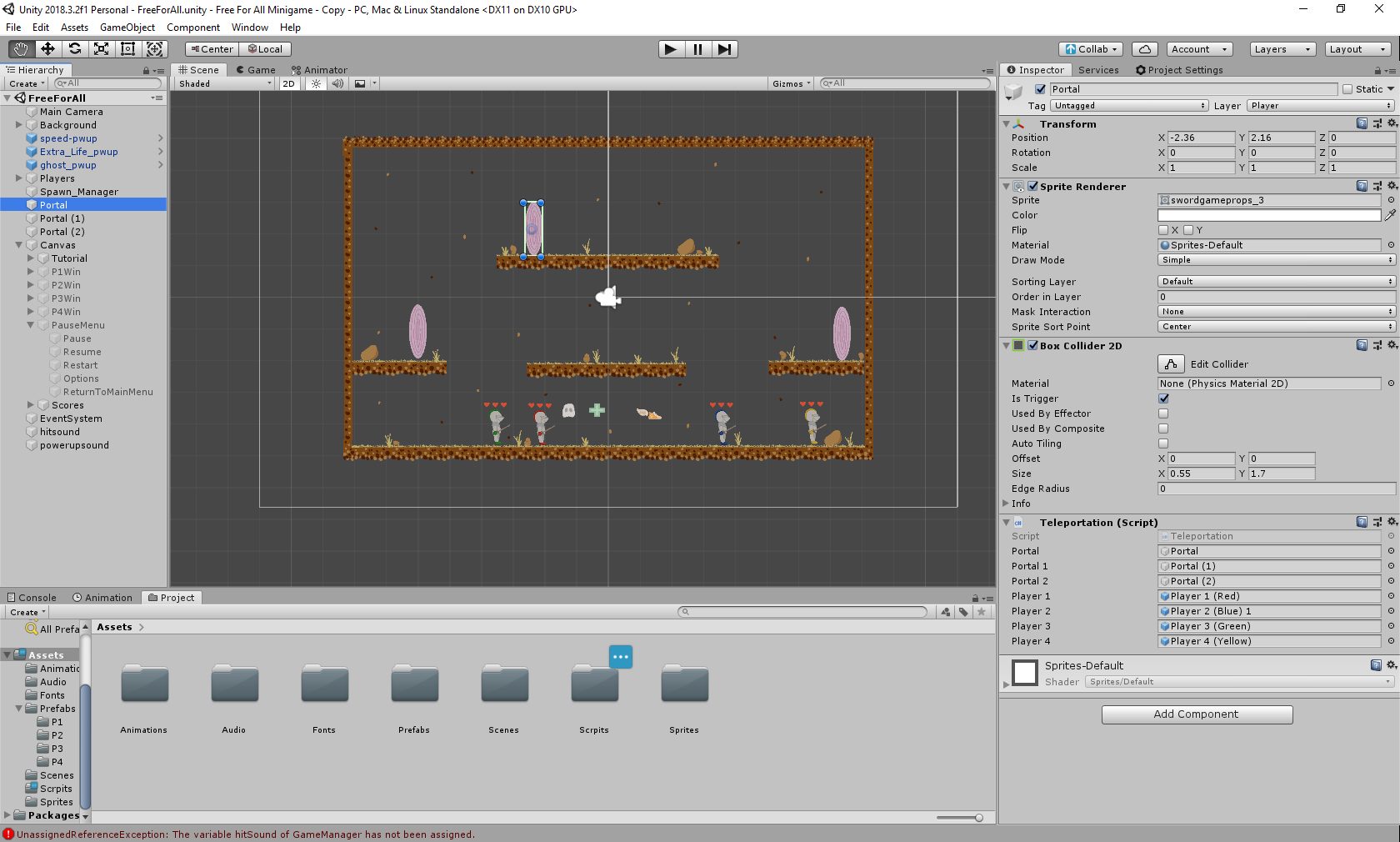Image resolution: width=1400 pixels, height=842 pixels.
Task: Select the Rect transform tool
Action: pos(127,49)
